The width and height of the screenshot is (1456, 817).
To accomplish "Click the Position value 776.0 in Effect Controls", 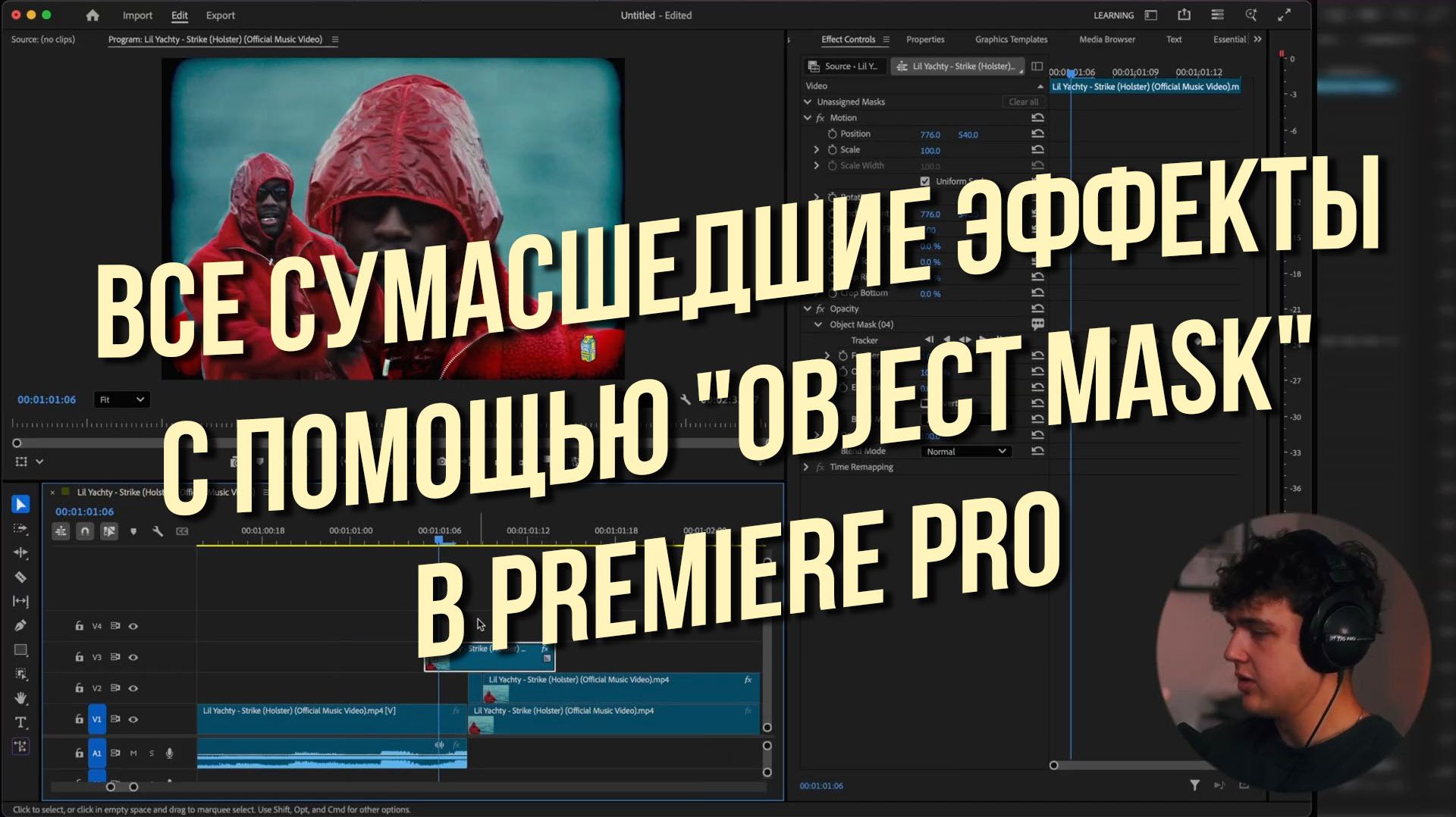I will coord(930,134).
